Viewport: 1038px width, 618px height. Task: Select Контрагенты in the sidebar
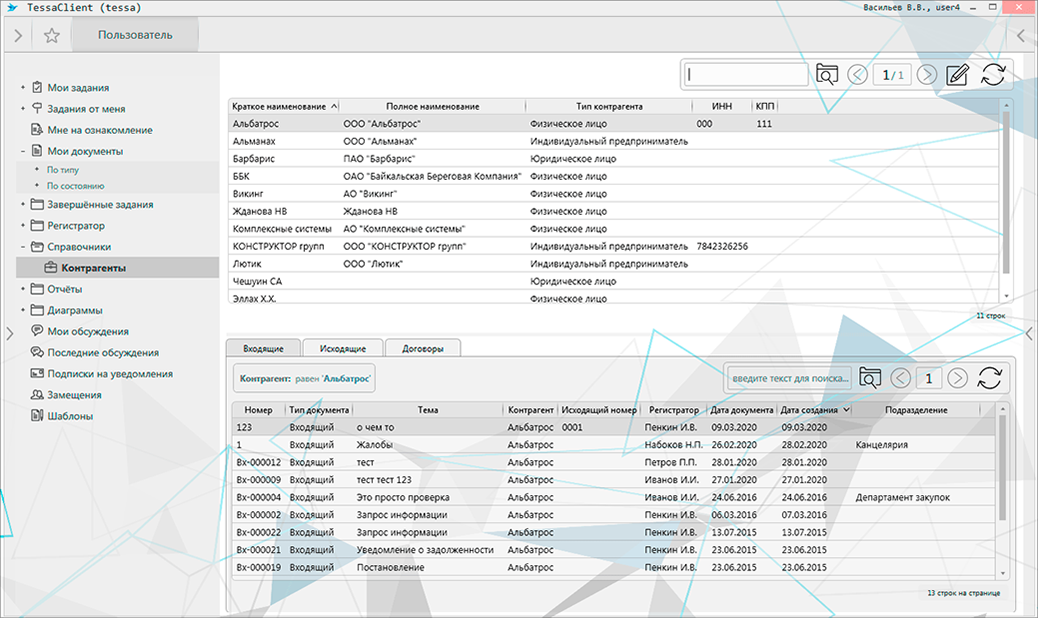(93, 268)
